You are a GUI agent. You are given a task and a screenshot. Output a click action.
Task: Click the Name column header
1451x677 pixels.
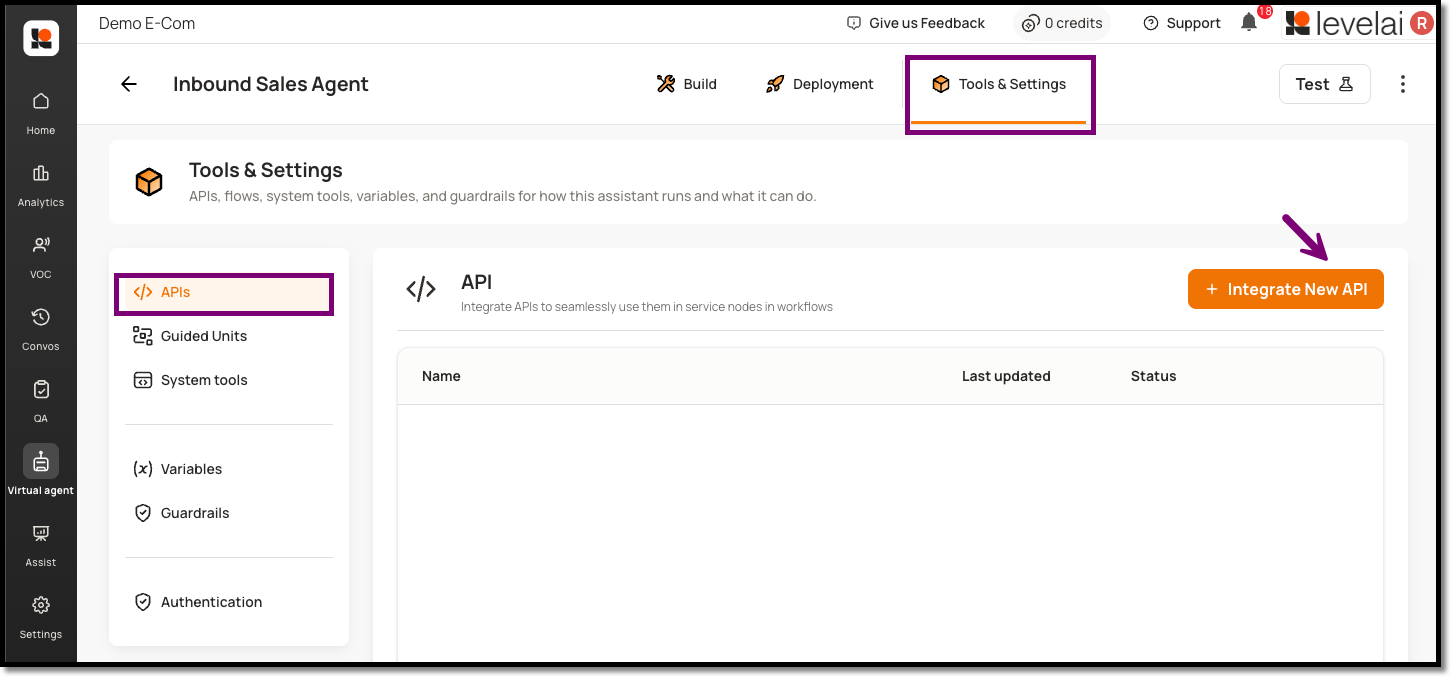pos(441,376)
